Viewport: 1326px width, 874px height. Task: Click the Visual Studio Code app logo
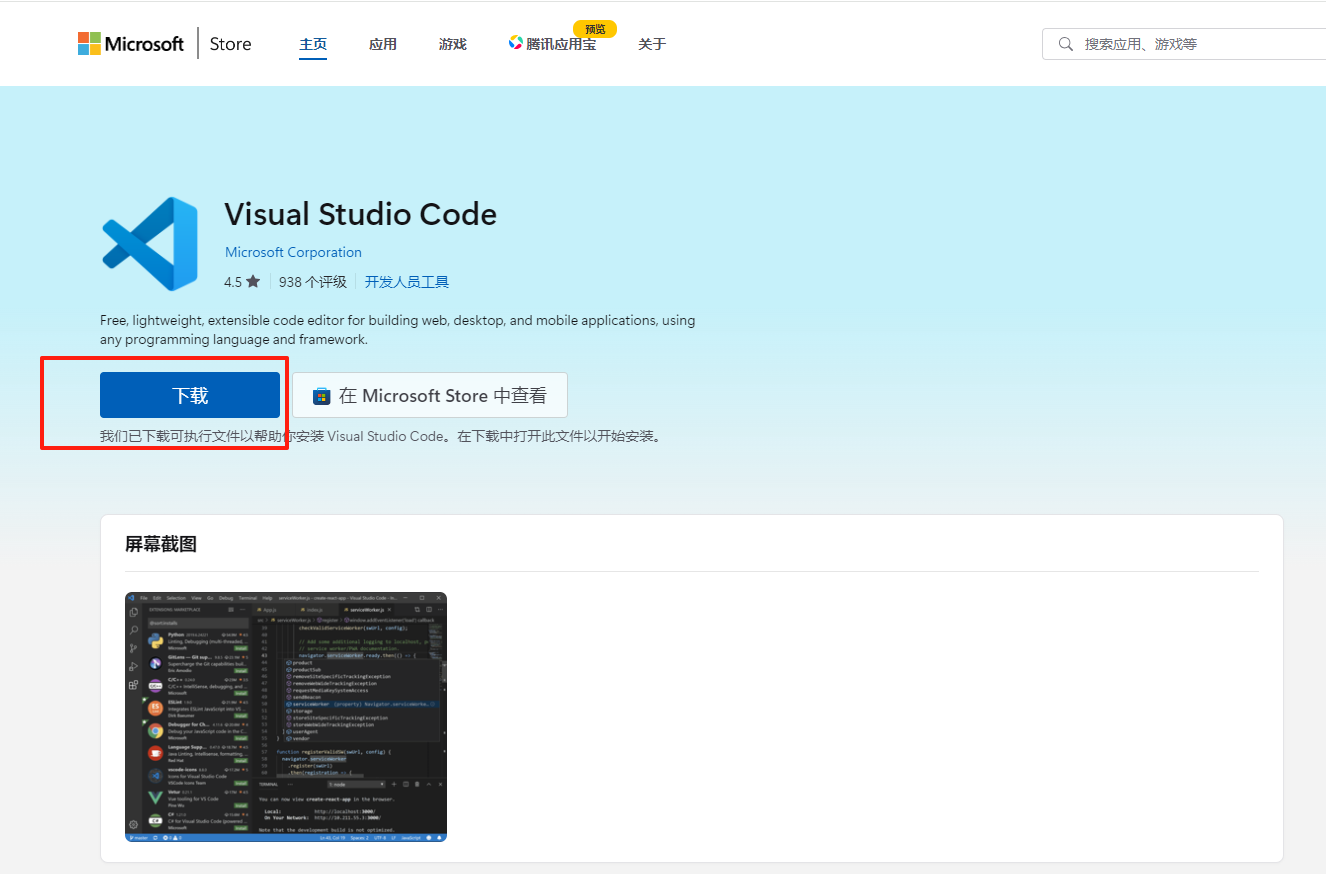(x=150, y=244)
